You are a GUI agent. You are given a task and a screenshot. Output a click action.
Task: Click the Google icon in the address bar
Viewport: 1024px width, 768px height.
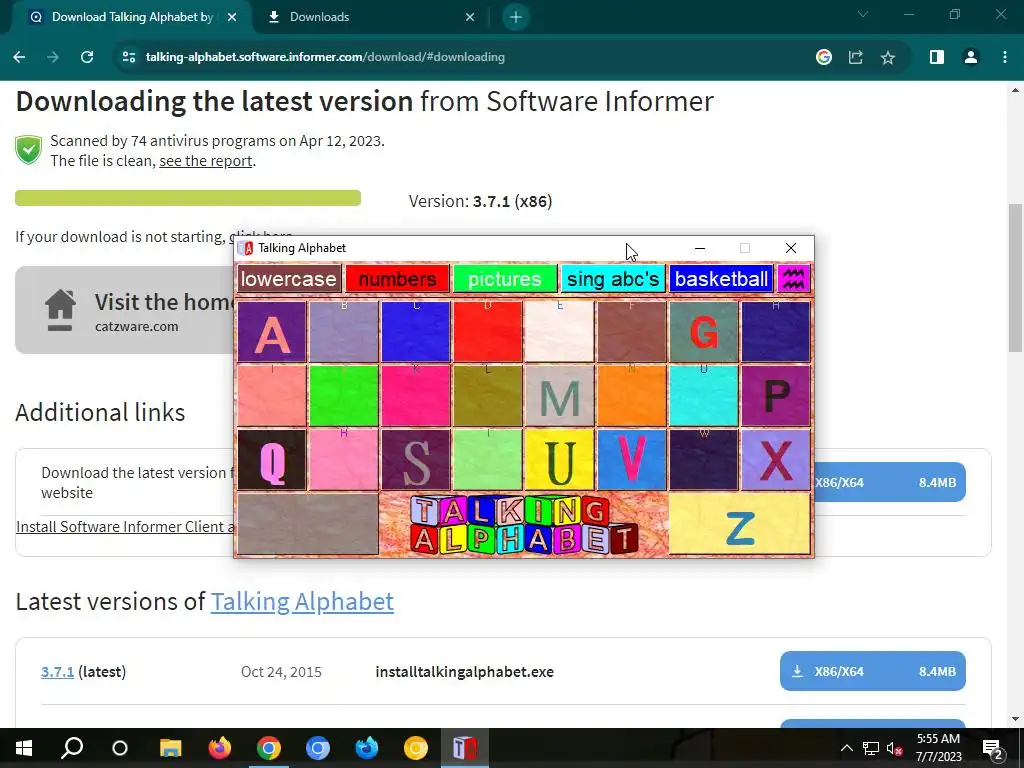pos(824,57)
